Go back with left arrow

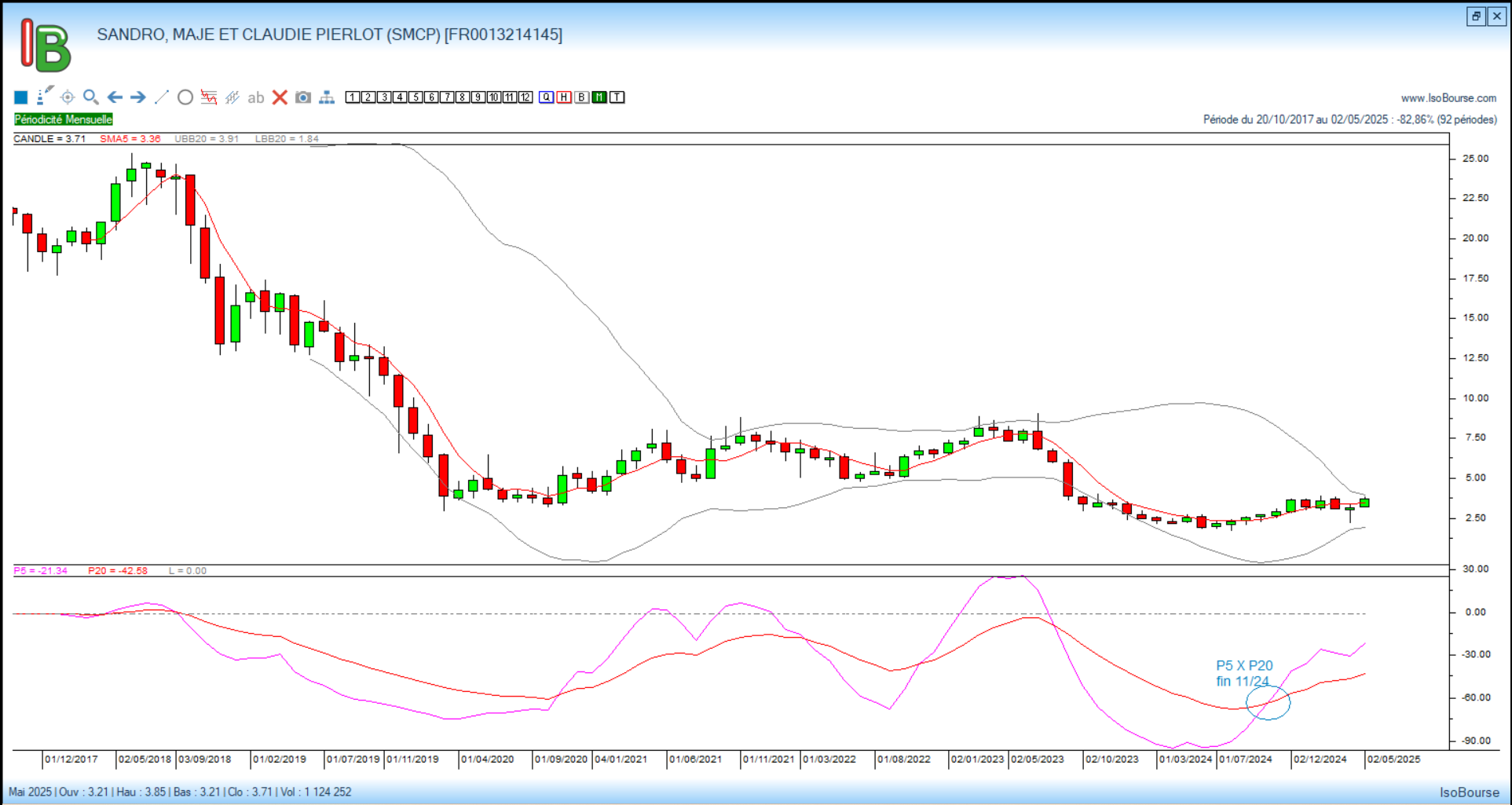coord(115,97)
